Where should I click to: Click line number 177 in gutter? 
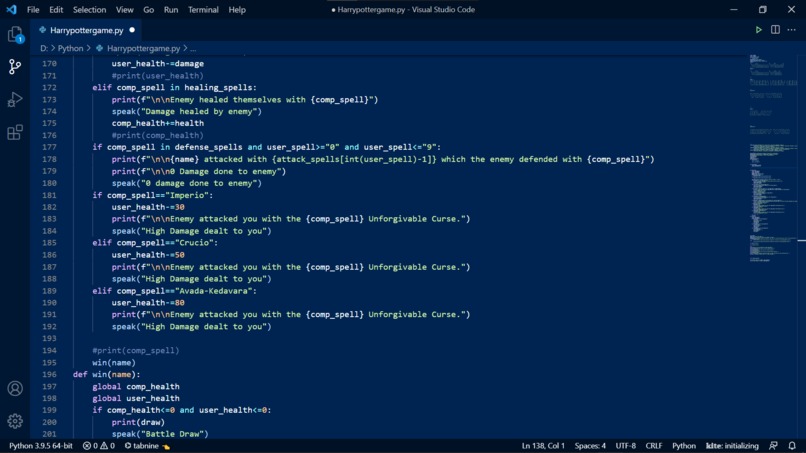pyautogui.click(x=49, y=147)
